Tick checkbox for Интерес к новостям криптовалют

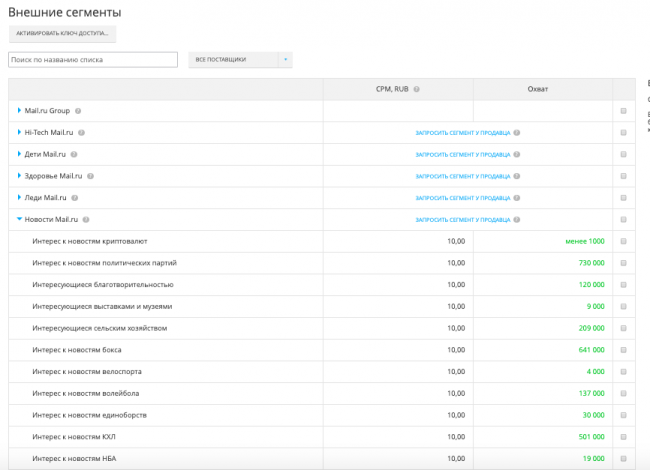[x=623, y=241]
